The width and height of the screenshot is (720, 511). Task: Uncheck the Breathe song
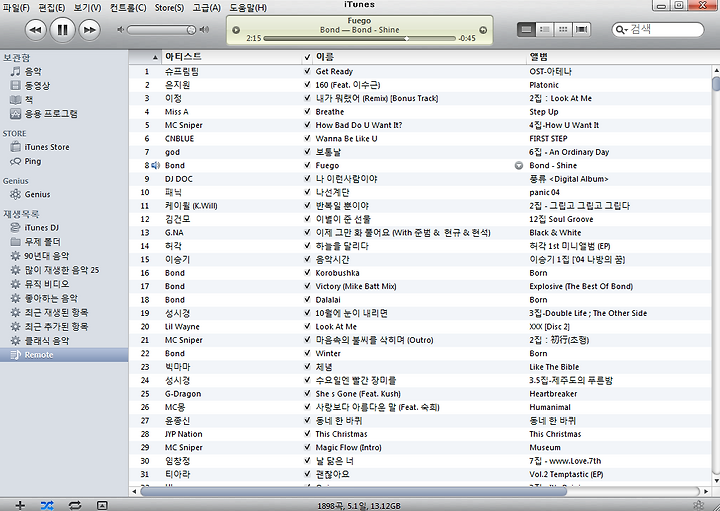(x=307, y=112)
